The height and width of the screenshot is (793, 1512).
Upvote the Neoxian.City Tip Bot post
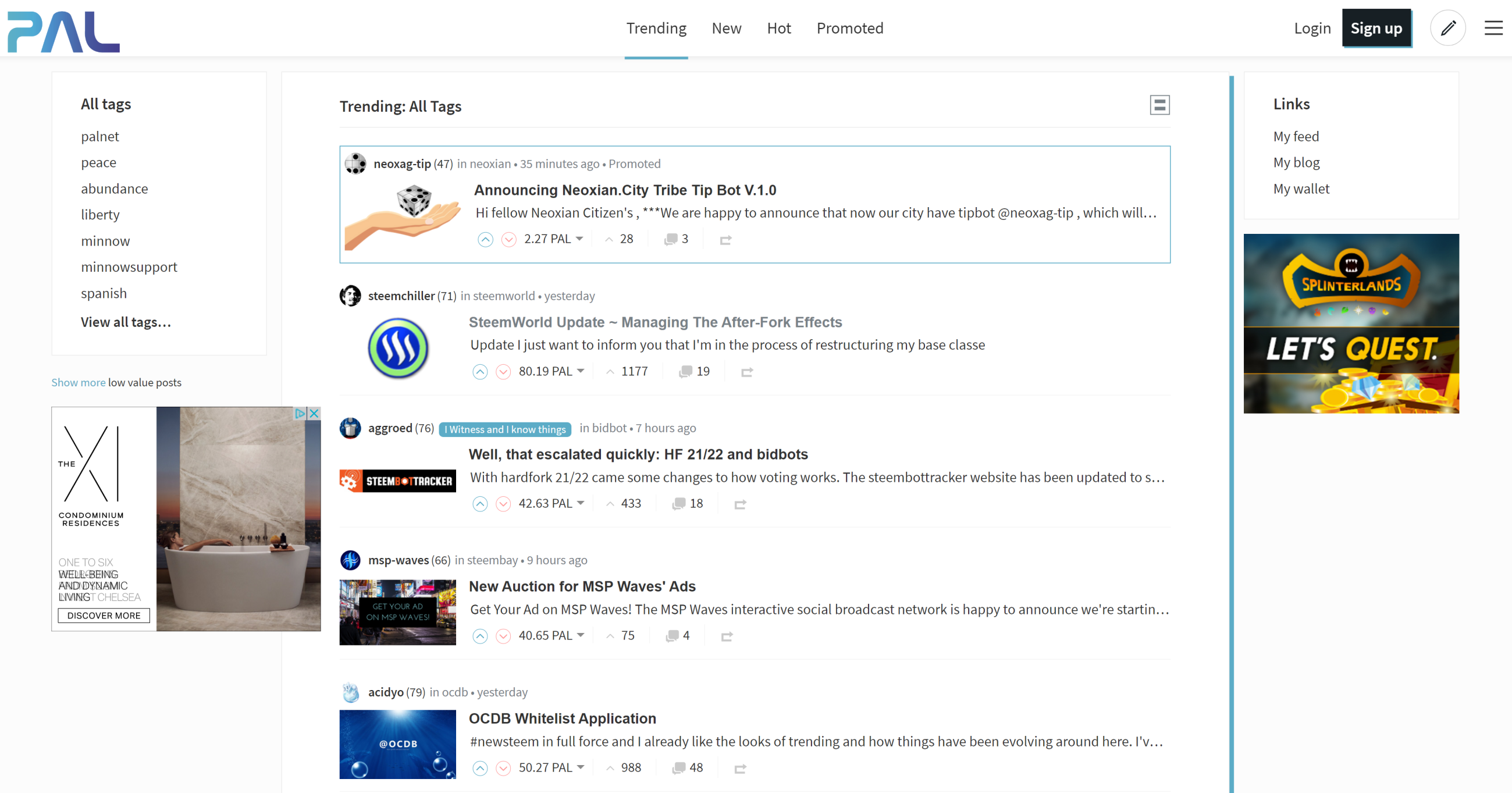(x=485, y=240)
